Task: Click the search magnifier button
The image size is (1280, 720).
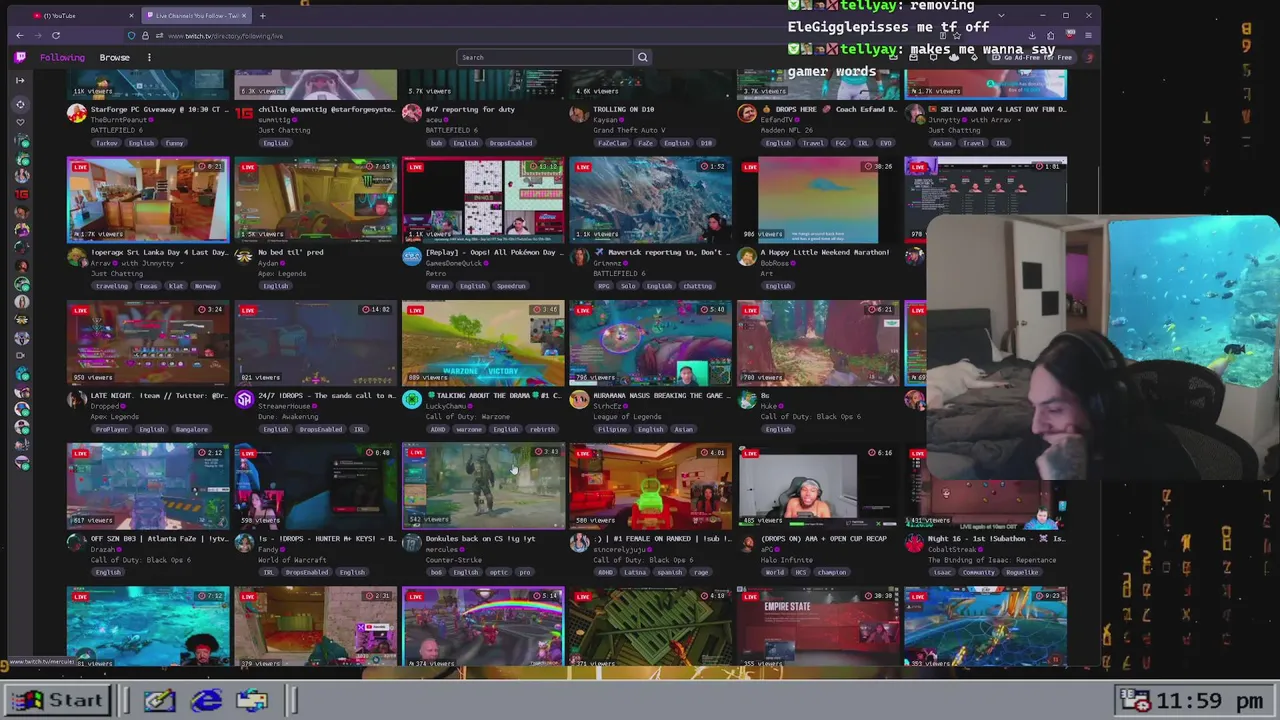Action: point(643,57)
